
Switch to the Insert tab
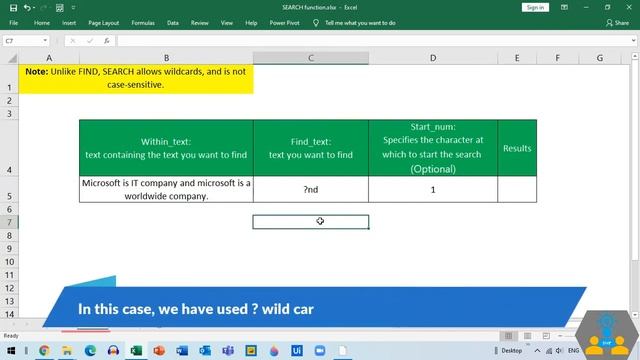point(69,23)
